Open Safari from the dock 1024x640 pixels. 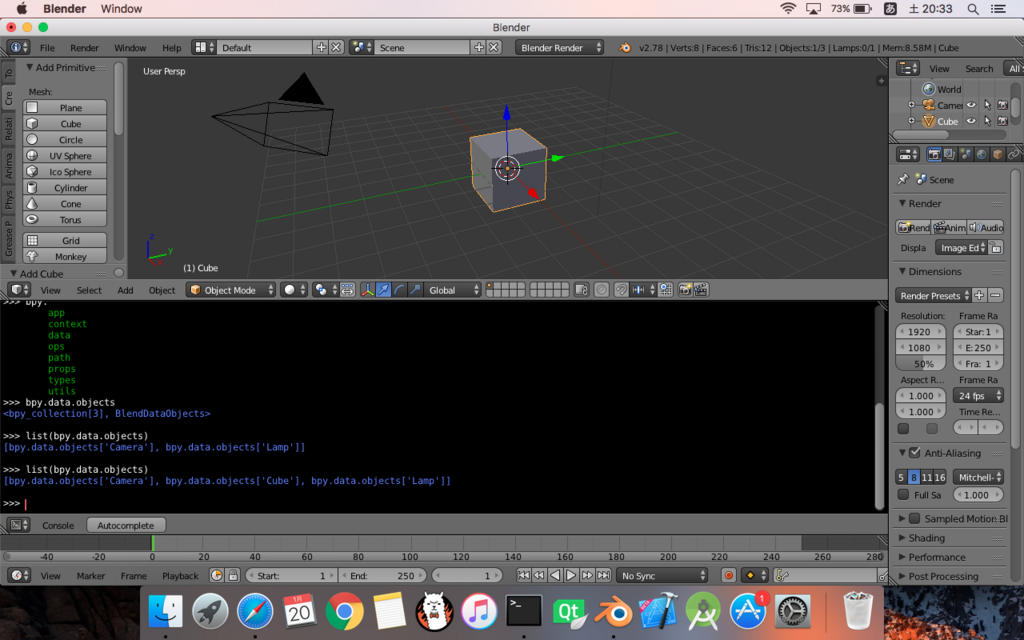[255, 612]
